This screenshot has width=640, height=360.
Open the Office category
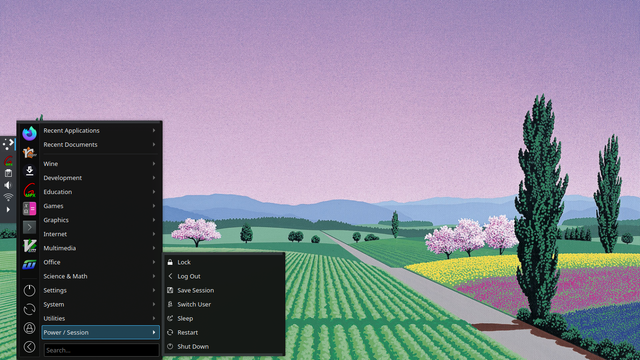coord(100,262)
